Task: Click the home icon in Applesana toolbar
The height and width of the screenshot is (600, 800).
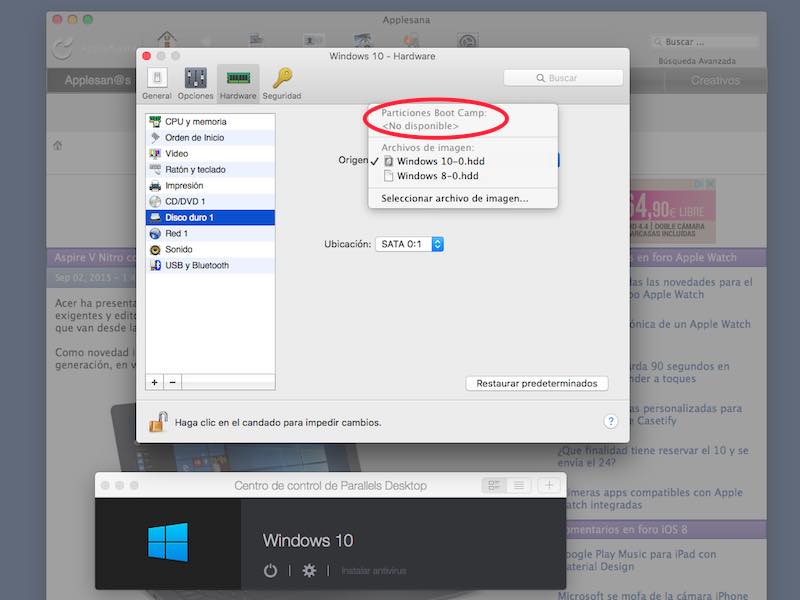Action: click(167, 39)
